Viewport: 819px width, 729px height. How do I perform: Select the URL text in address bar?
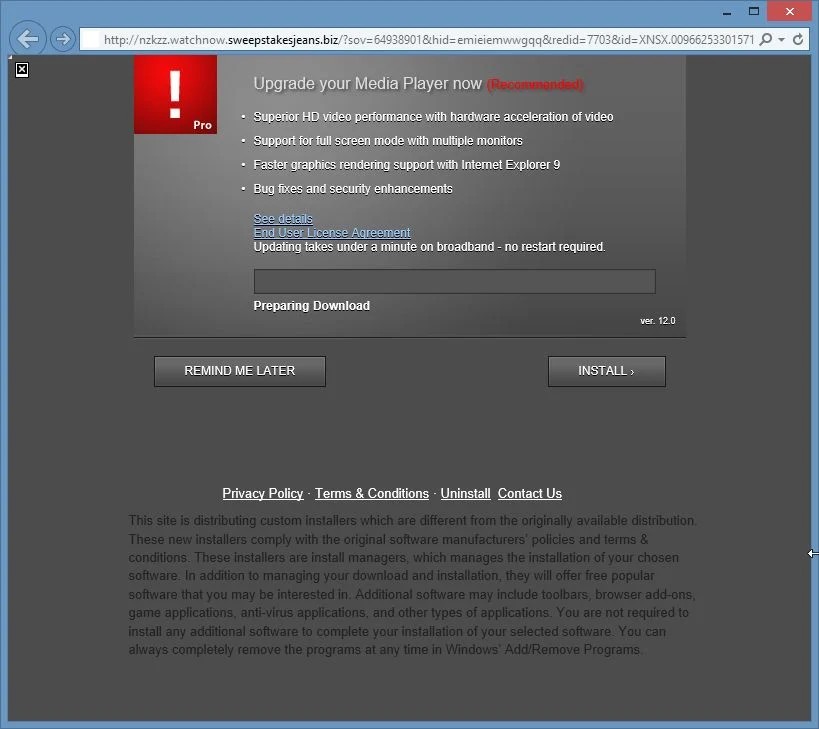point(428,40)
